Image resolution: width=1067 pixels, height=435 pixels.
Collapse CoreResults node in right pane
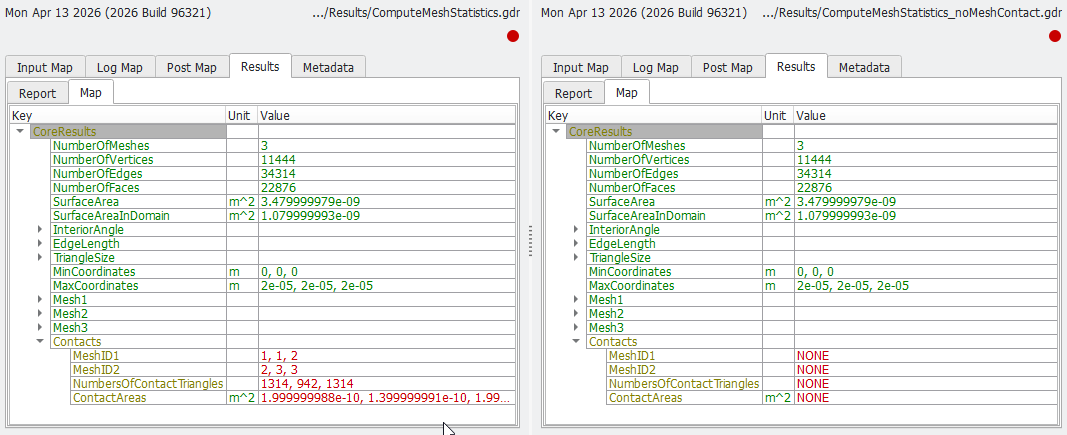coord(556,131)
